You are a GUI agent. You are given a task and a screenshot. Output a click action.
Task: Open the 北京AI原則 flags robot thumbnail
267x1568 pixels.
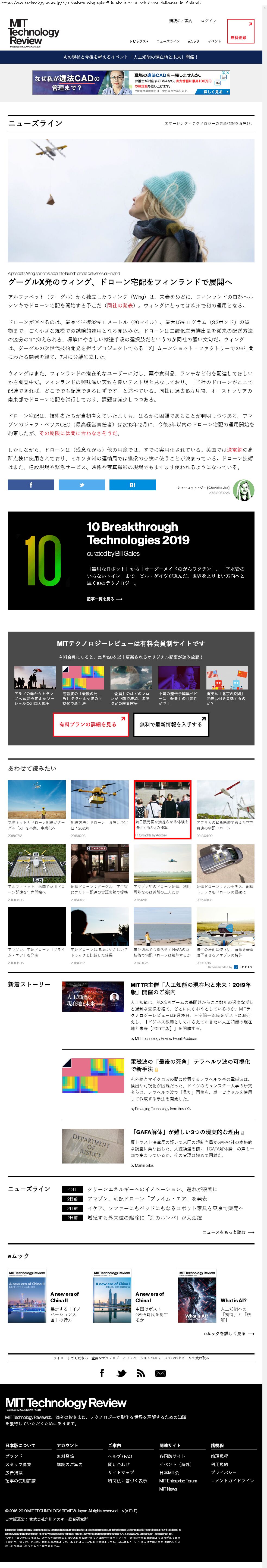pos(227,678)
